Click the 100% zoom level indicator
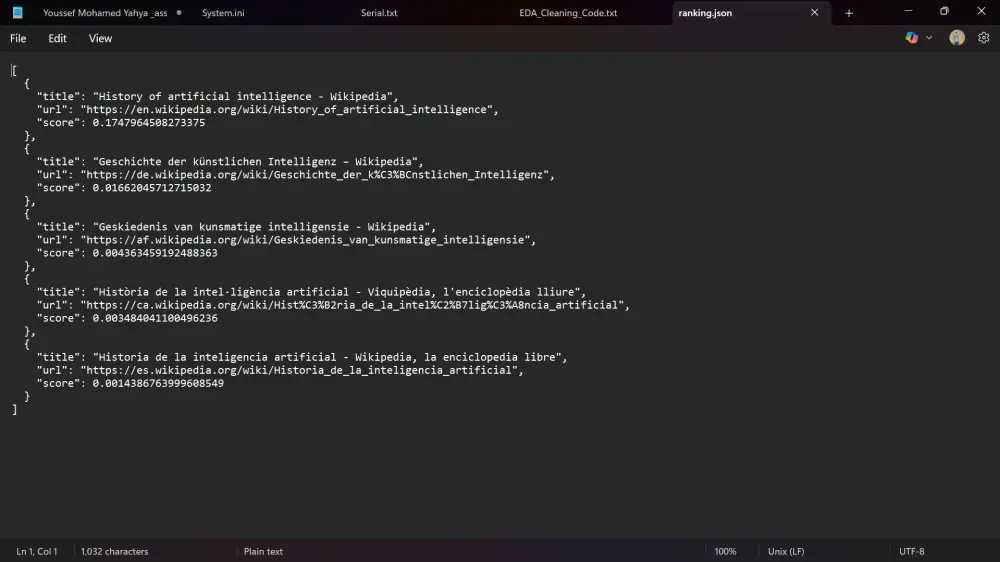Image resolution: width=1000 pixels, height=562 pixels. 725,551
